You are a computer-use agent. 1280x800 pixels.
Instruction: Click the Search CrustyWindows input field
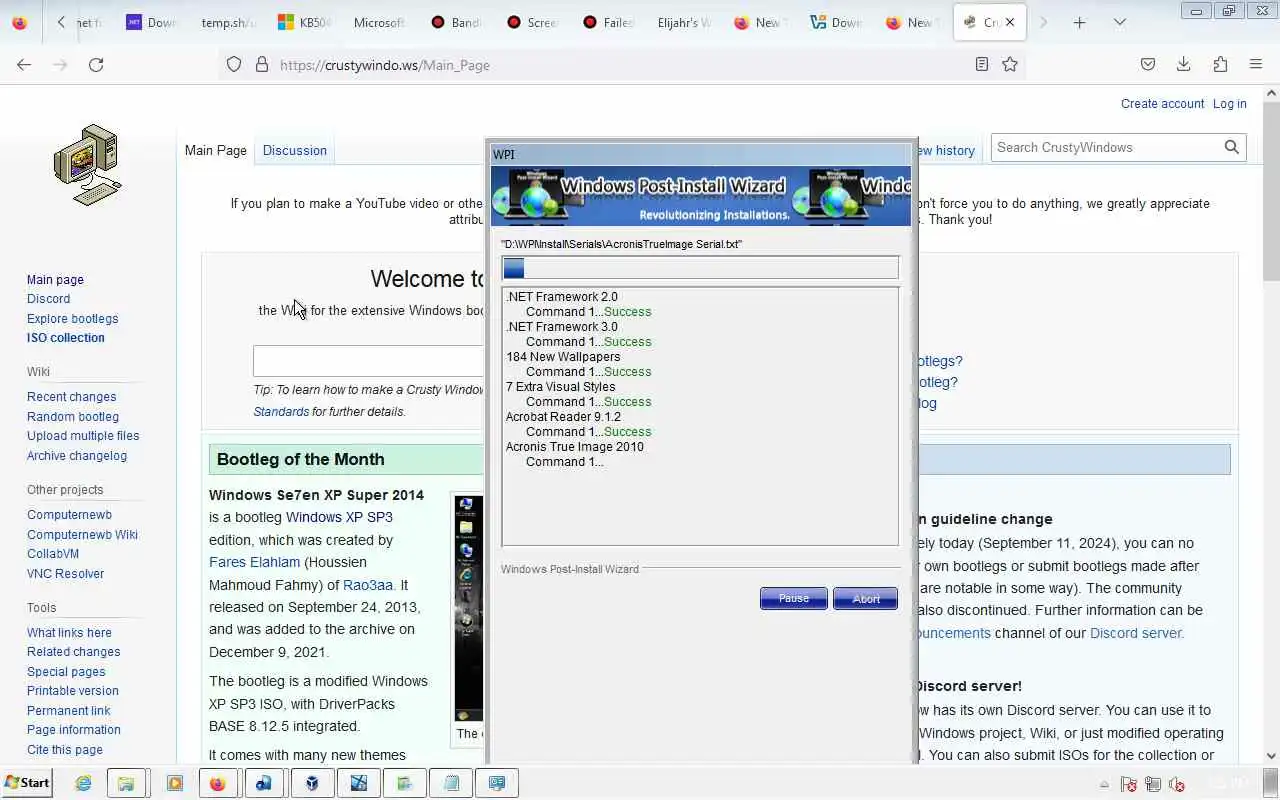pos(1107,147)
